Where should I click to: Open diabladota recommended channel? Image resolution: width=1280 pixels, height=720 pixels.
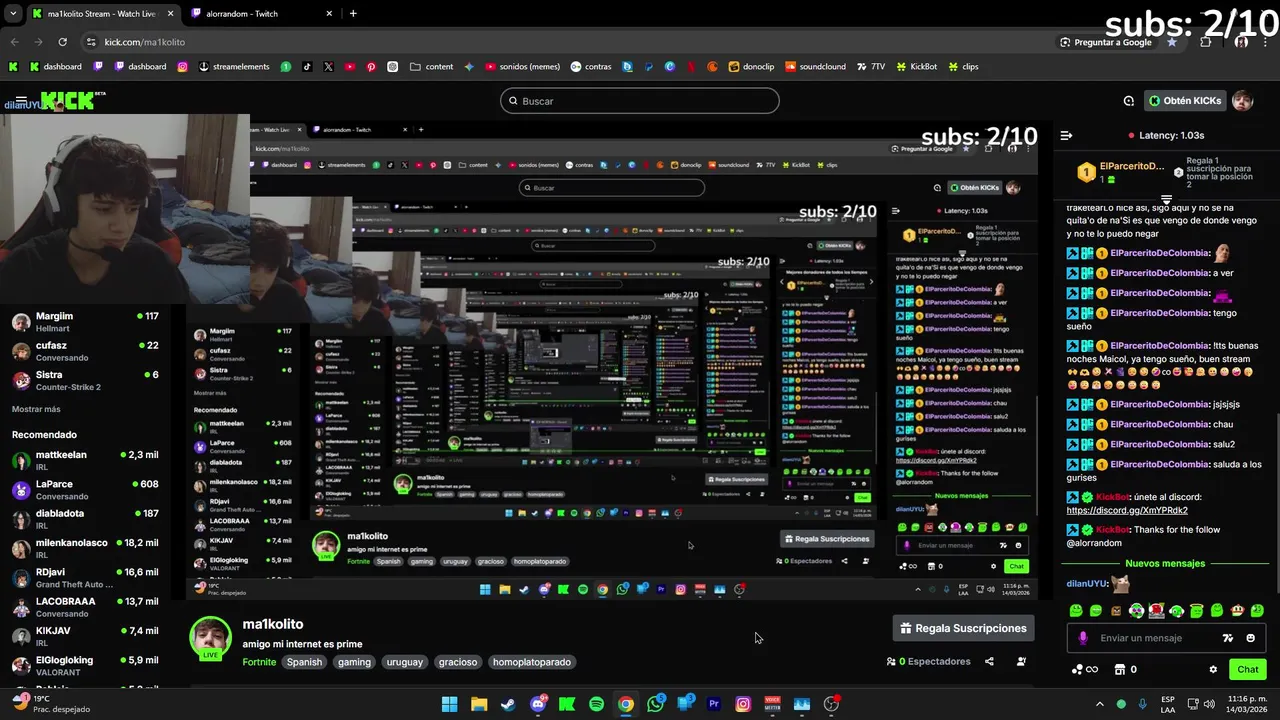pyautogui.click(x=85, y=519)
